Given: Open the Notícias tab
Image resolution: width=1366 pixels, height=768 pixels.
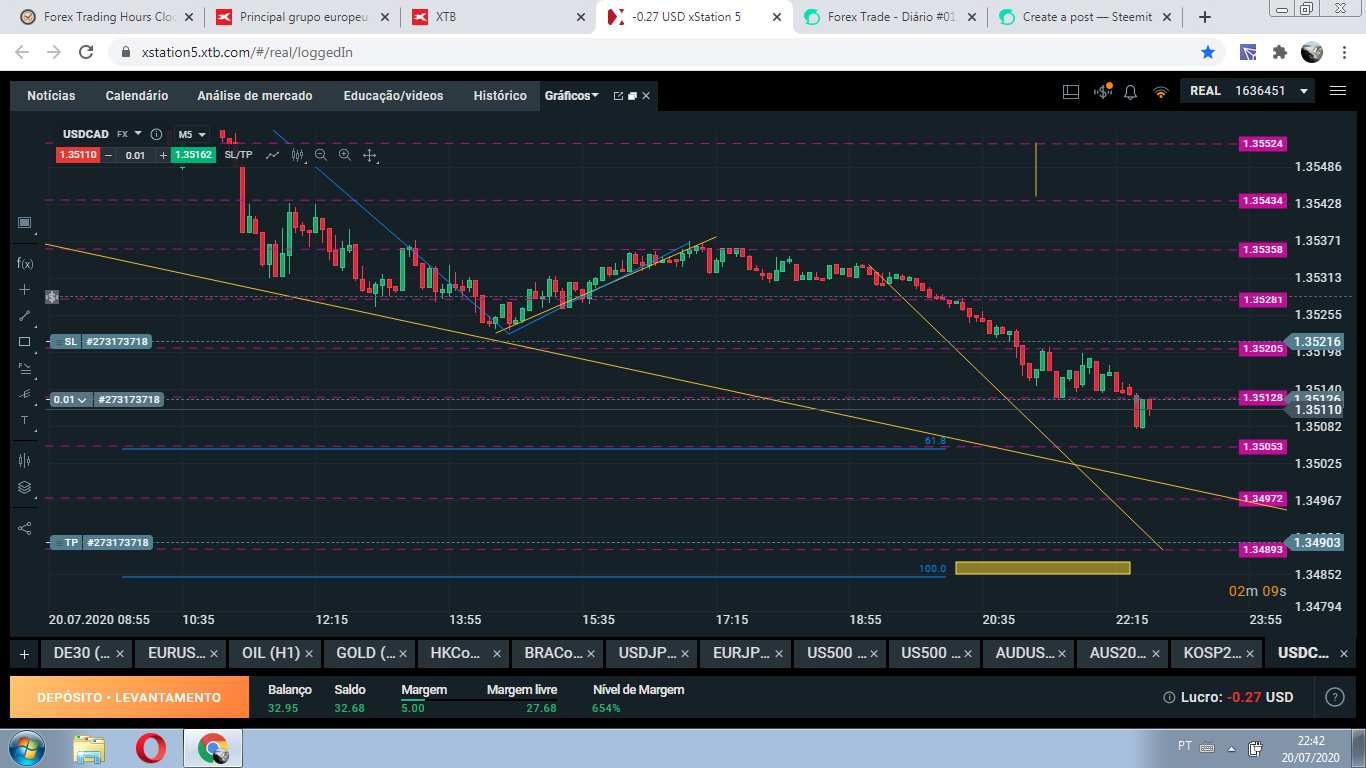Looking at the screenshot, I should coord(51,96).
